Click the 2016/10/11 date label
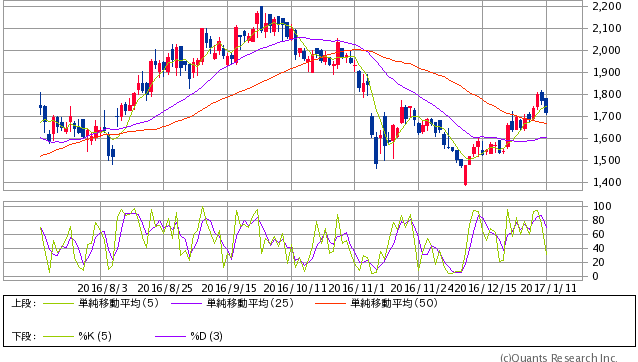This screenshot has width=638, height=362. [x=295, y=288]
